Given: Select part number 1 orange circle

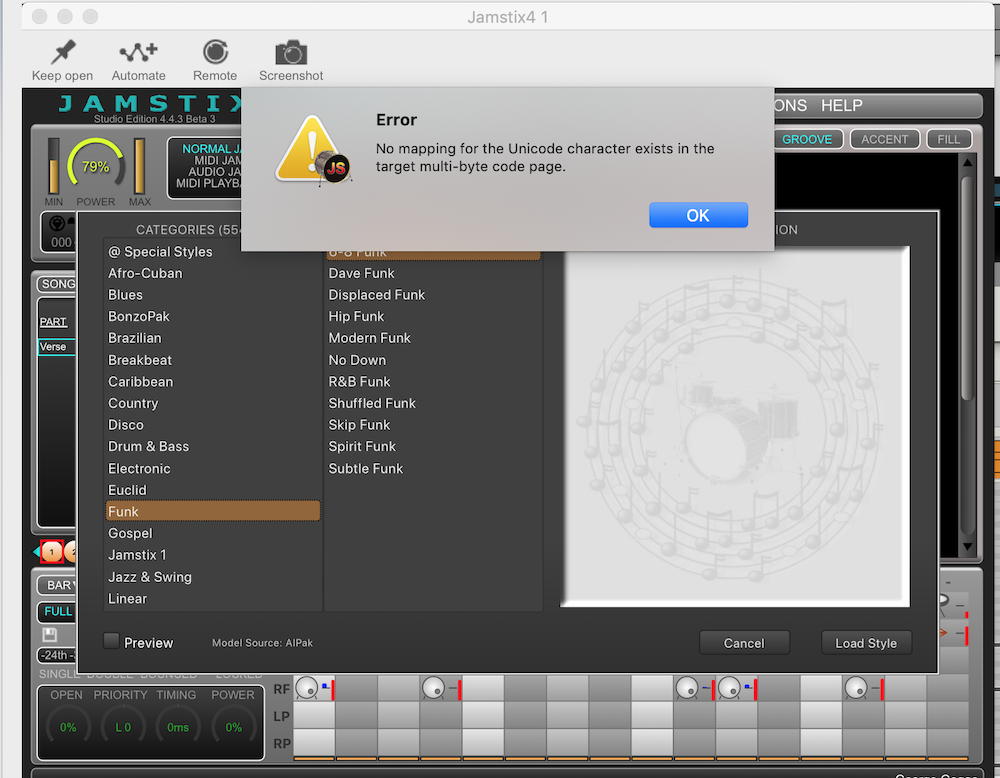Looking at the screenshot, I should [x=52, y=551].
